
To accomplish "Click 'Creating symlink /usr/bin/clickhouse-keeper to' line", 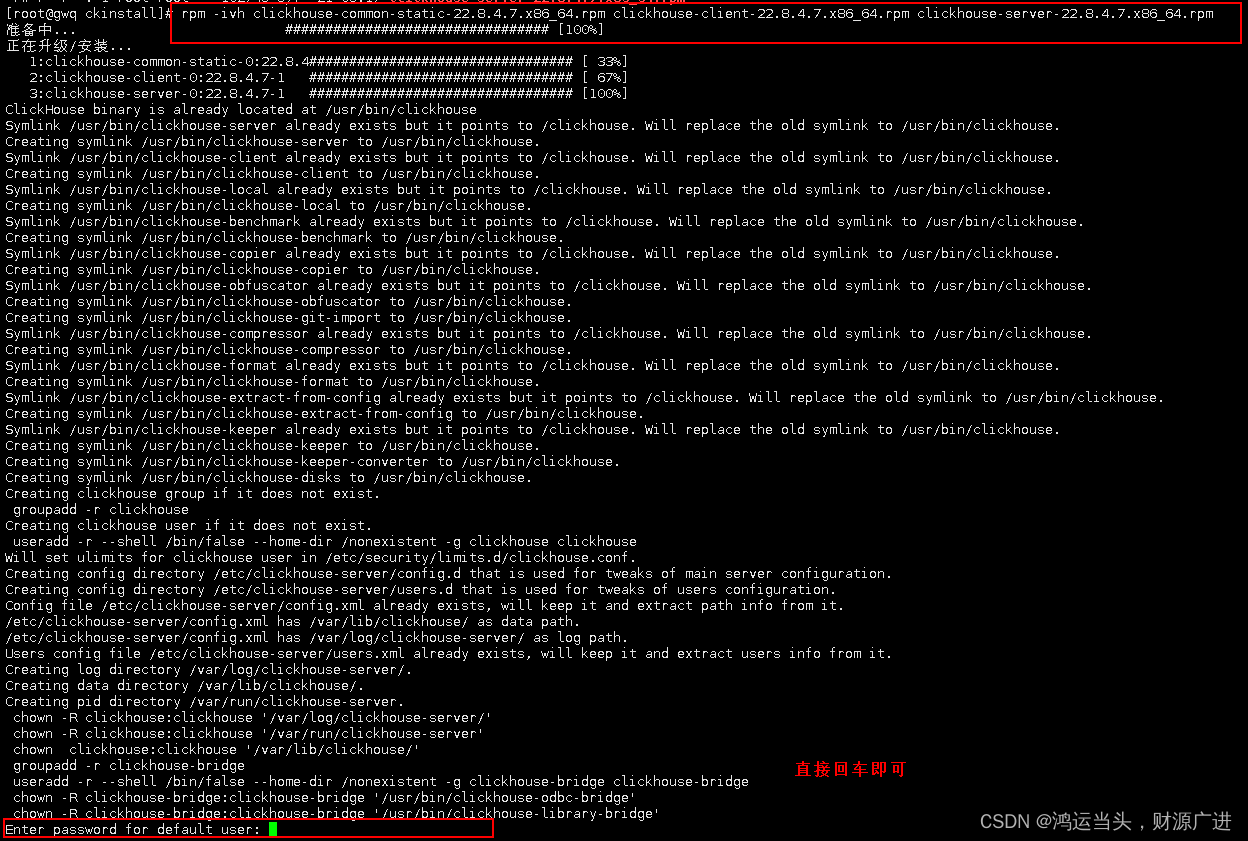I will (273, 445).
